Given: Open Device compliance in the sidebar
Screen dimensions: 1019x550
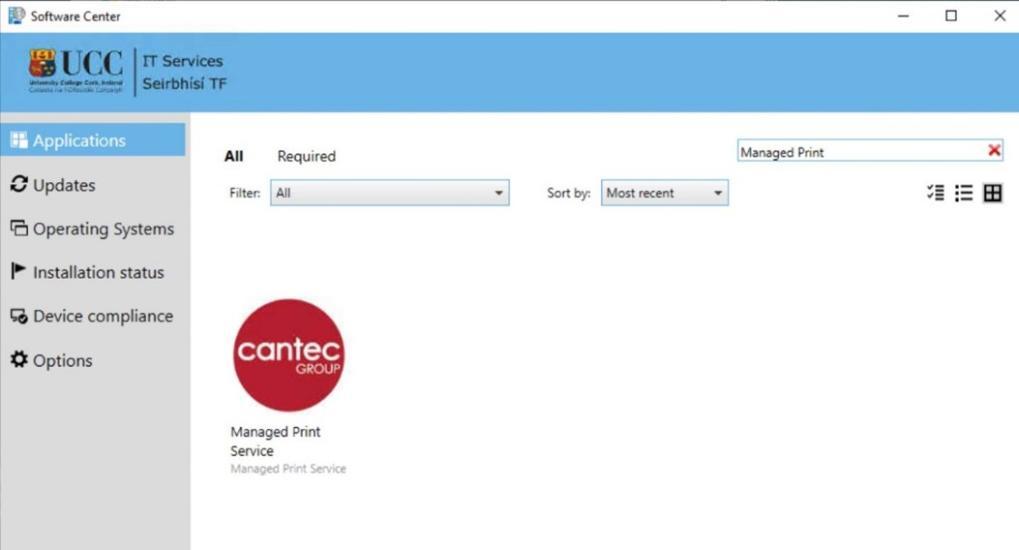Looking at the screenshot, I should (92, 316).
